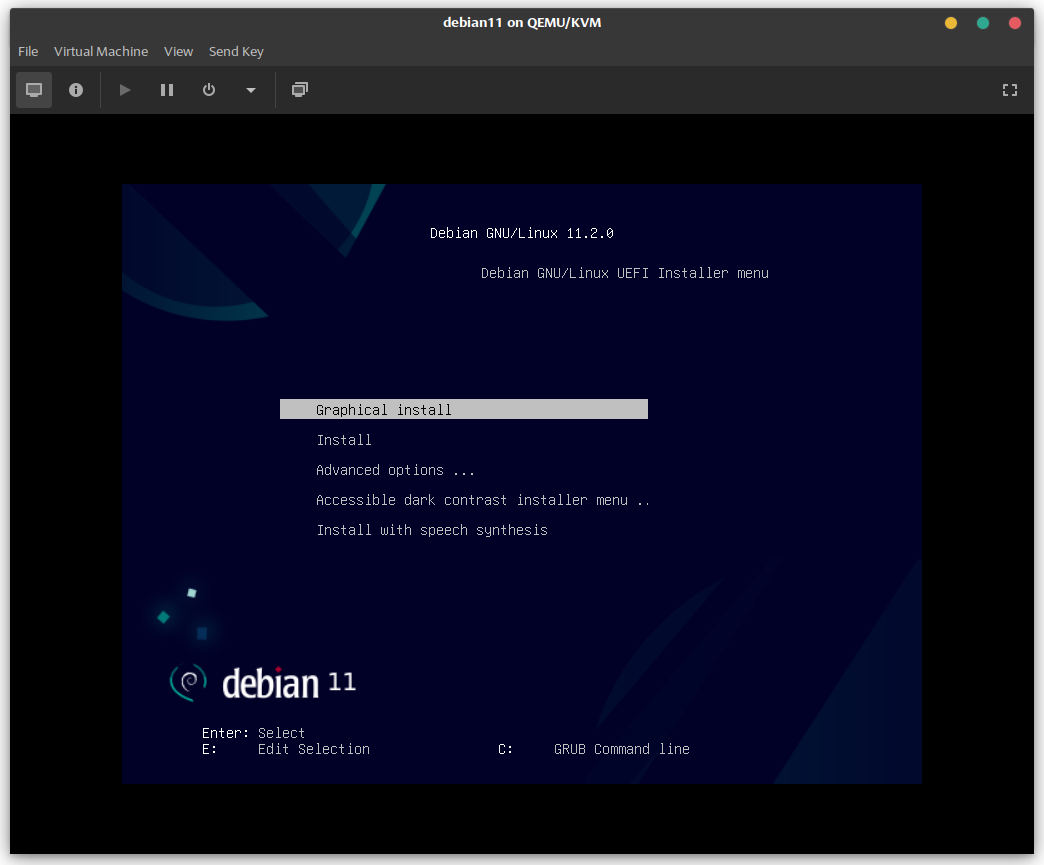
Task: Click the debian 11 logo
Action: pos(262,683)
